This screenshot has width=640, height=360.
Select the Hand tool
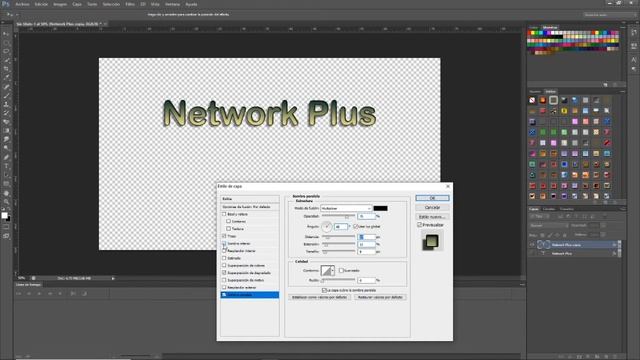click(x=6, y=193)
